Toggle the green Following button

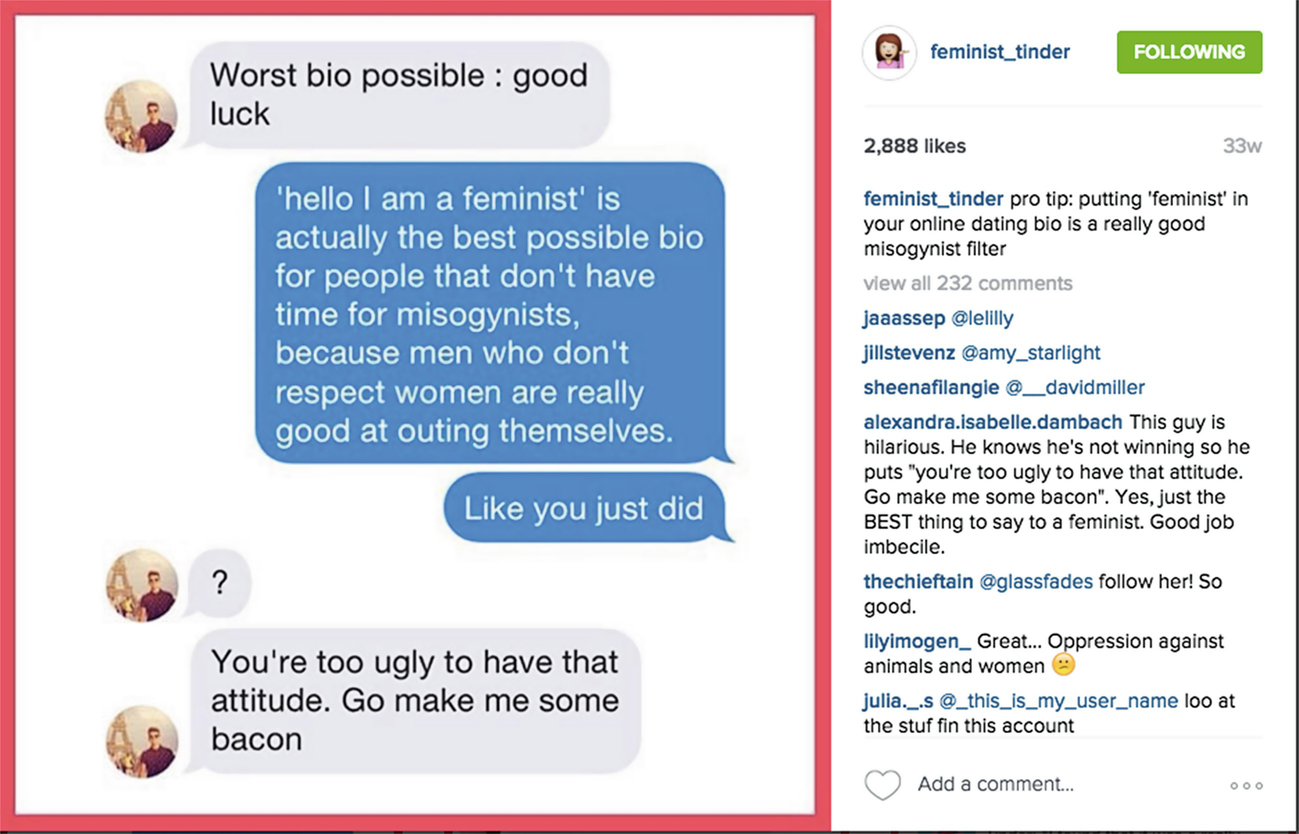click(1189, 52)
